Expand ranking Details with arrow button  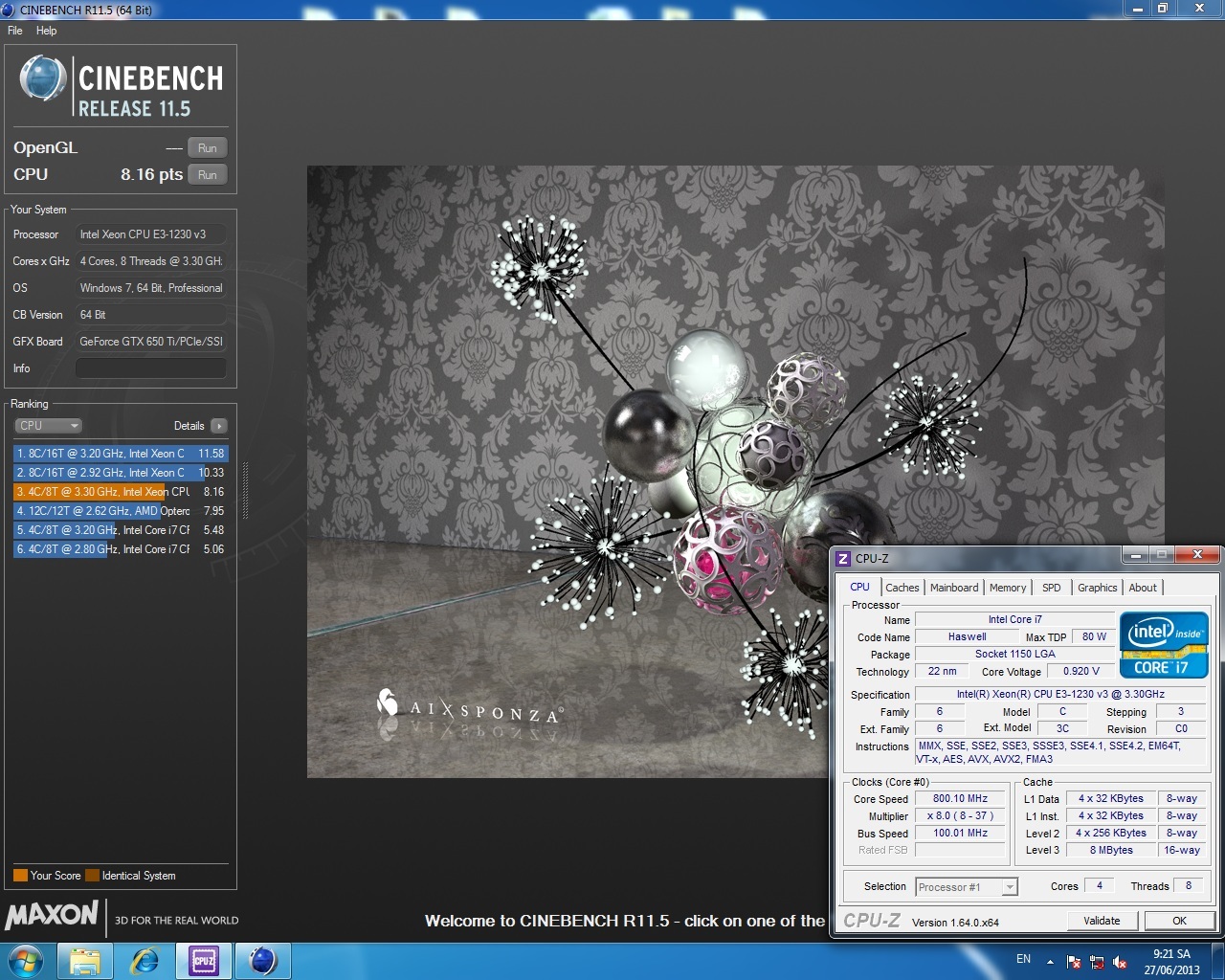click(x=219, y=426)
